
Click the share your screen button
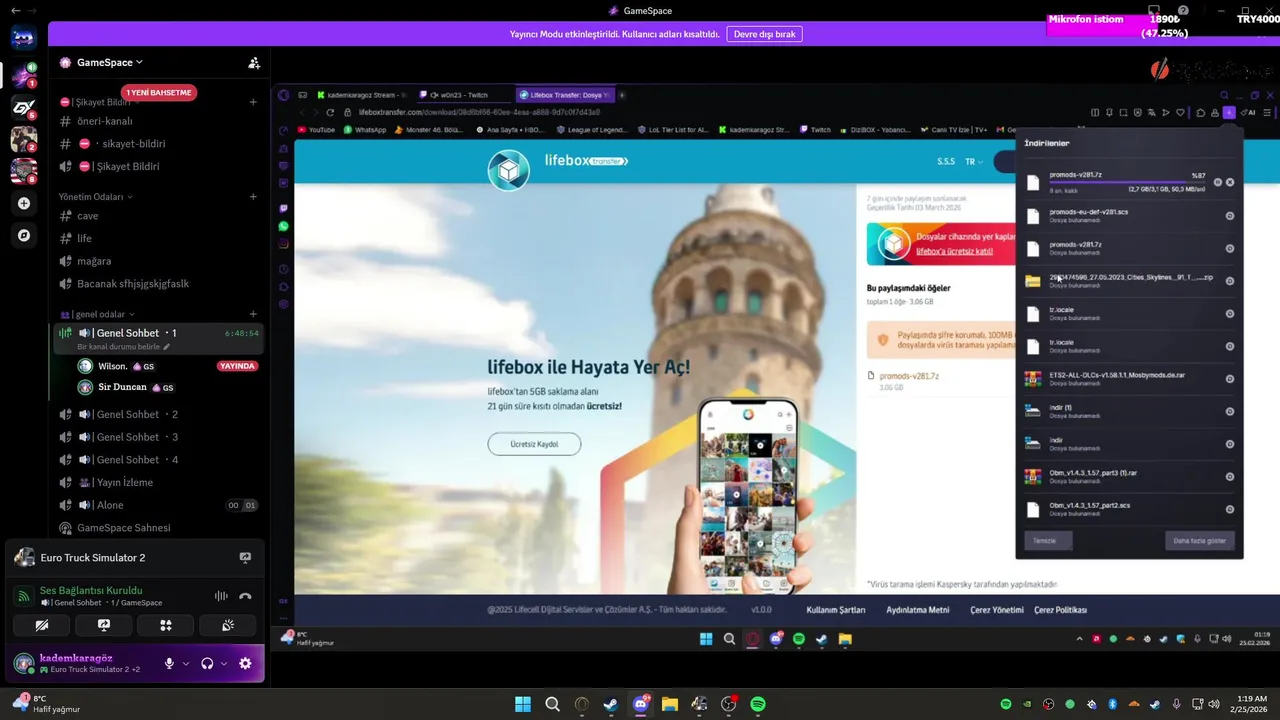(x=103, y=625)
